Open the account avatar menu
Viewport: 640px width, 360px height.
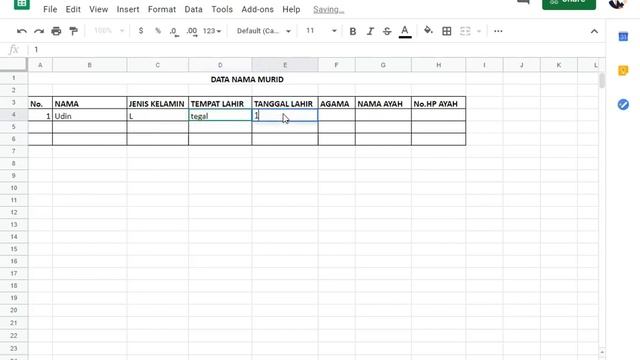coord(617,3)
